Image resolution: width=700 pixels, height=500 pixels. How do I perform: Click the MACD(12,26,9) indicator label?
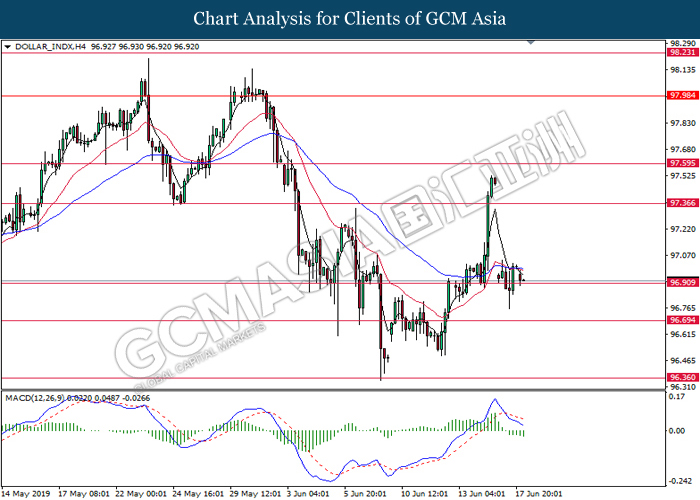35,398
